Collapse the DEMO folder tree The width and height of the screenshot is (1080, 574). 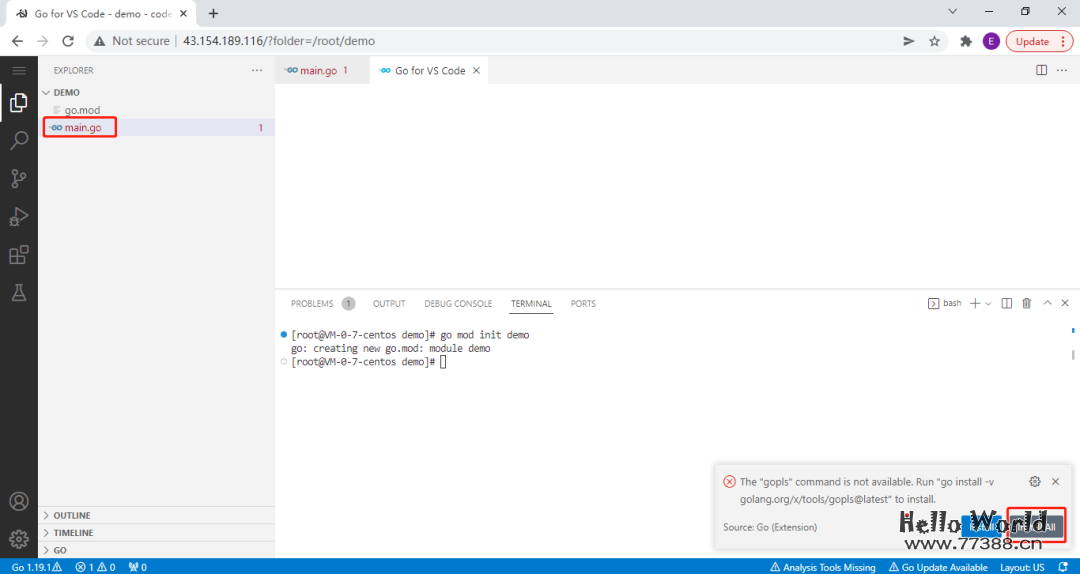pyautogui.click(x=66, y=92)
